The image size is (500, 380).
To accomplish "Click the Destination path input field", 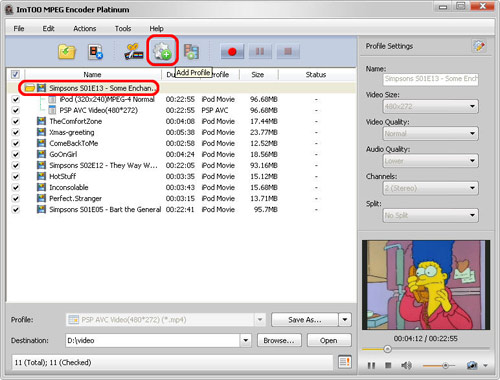I will (153, 340).
